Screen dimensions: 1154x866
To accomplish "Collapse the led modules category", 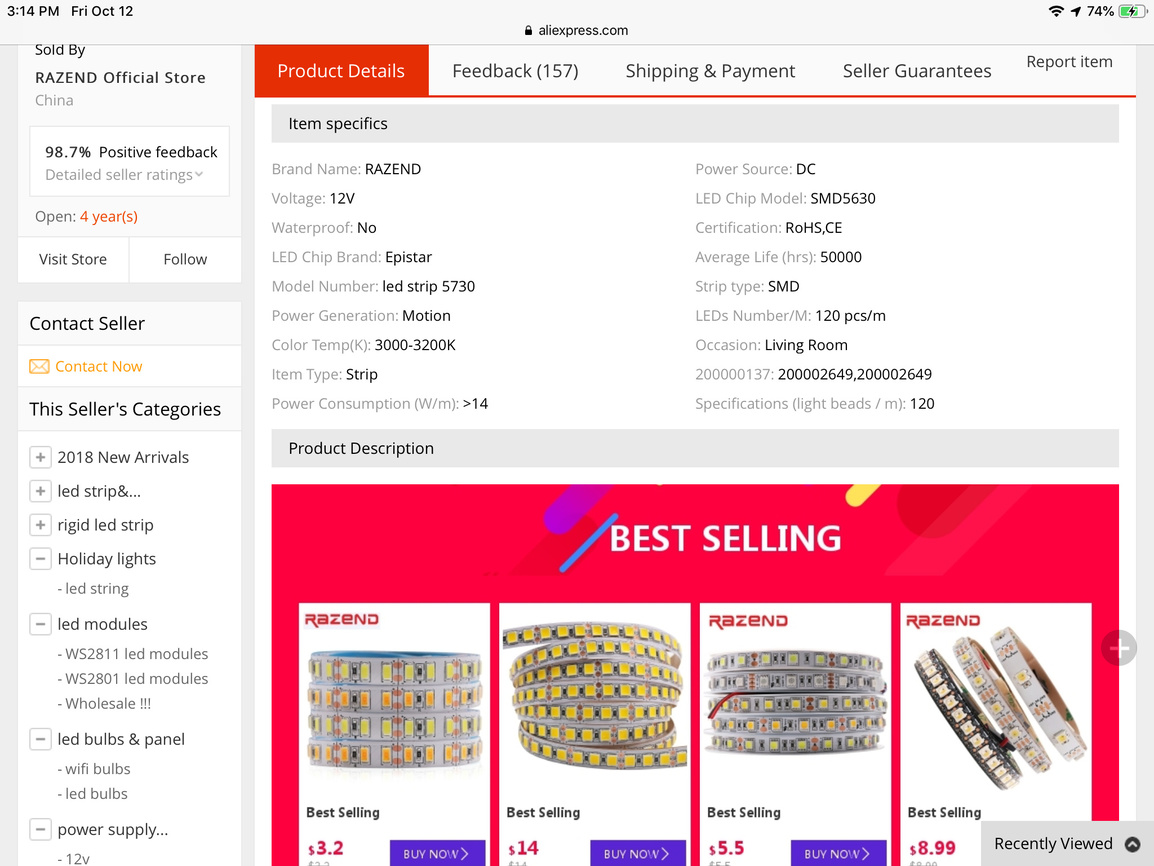I will click(x=40, y=624).
